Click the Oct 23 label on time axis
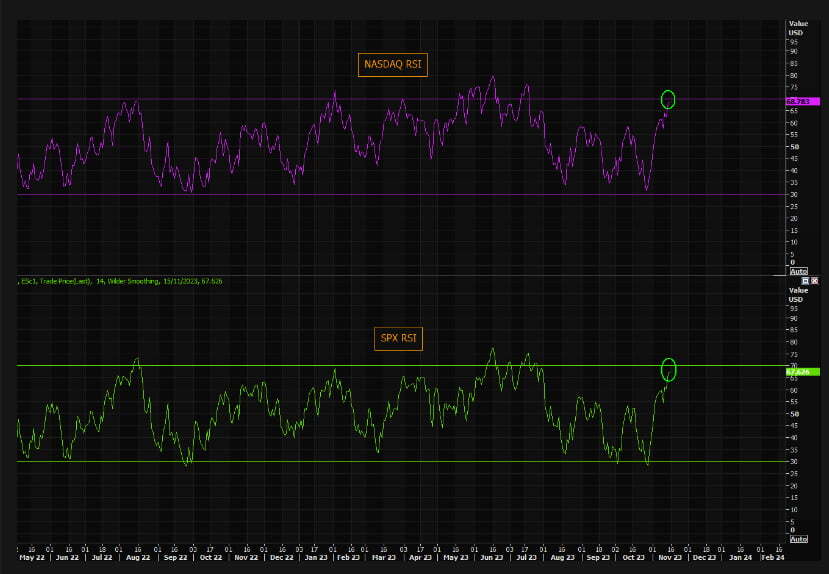The image size is (829, 574). (x=633, y=558)
